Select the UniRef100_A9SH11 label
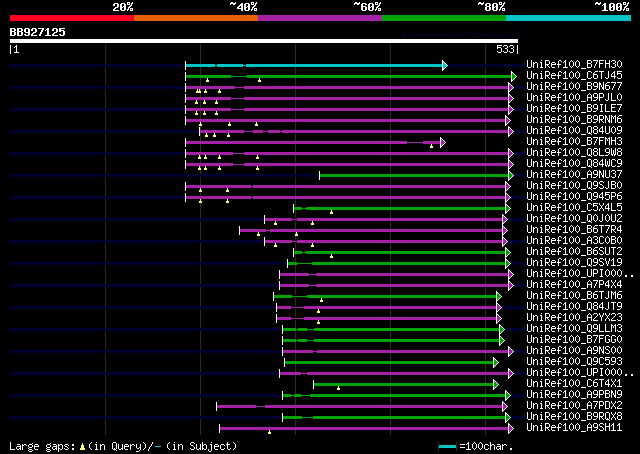Viewport: 640px width, 454px height. 574,428
